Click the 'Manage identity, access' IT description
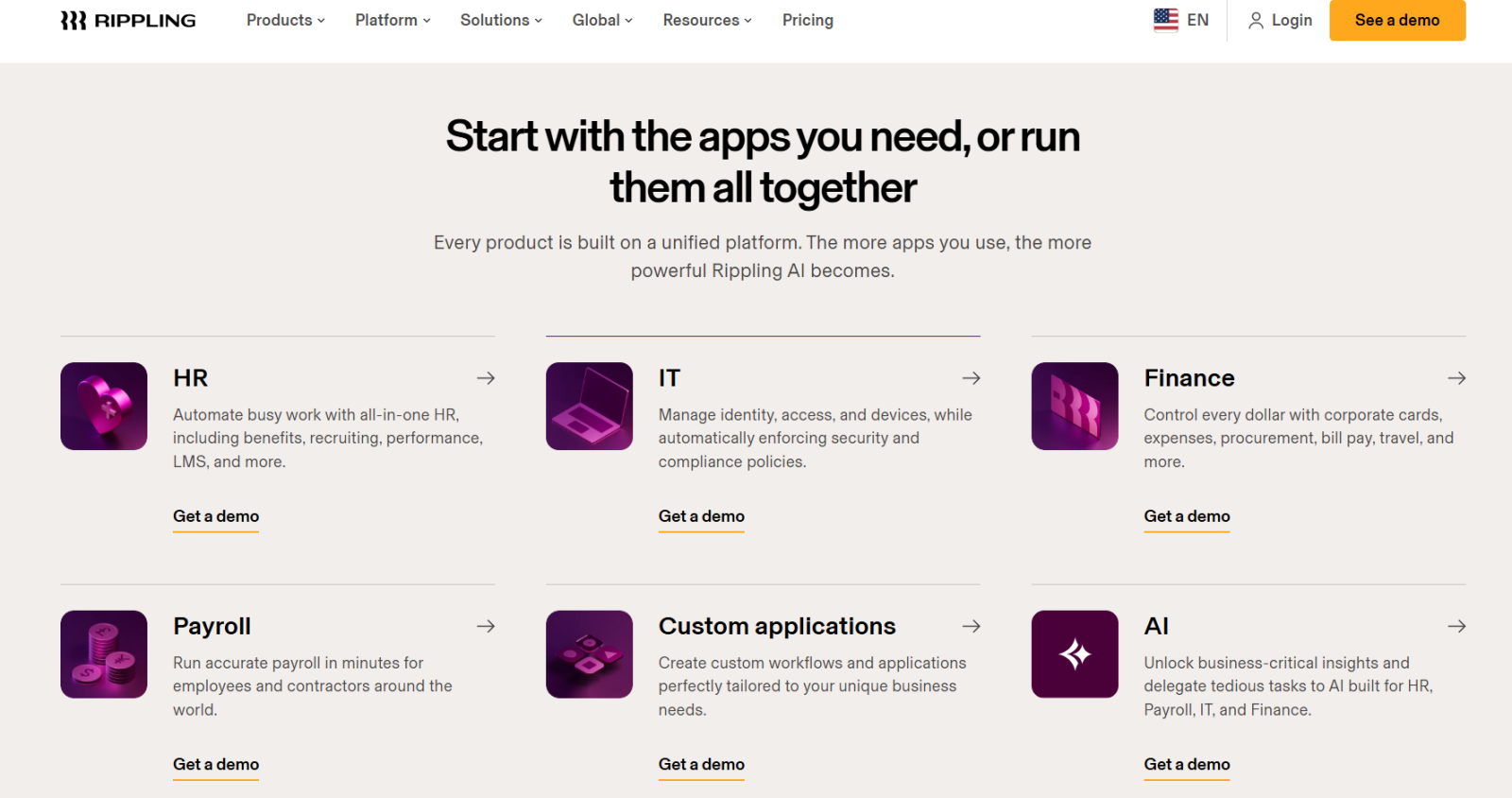Viewport: 1512px width, 798px height. point(816,438)
